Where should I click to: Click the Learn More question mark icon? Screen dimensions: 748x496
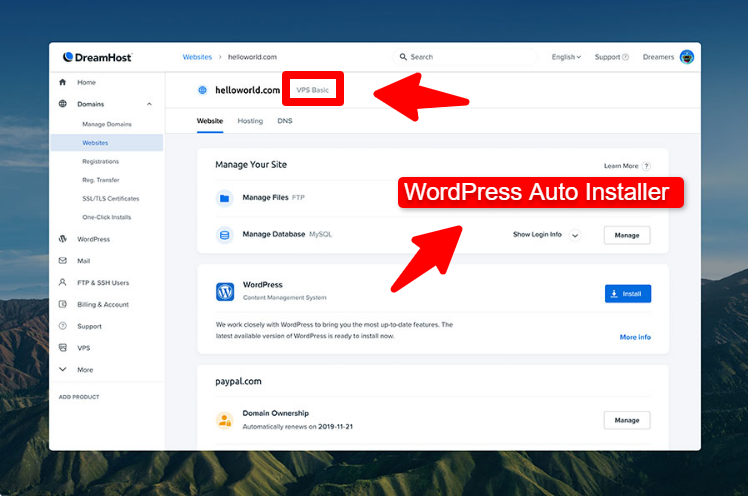tap(646, 166)
